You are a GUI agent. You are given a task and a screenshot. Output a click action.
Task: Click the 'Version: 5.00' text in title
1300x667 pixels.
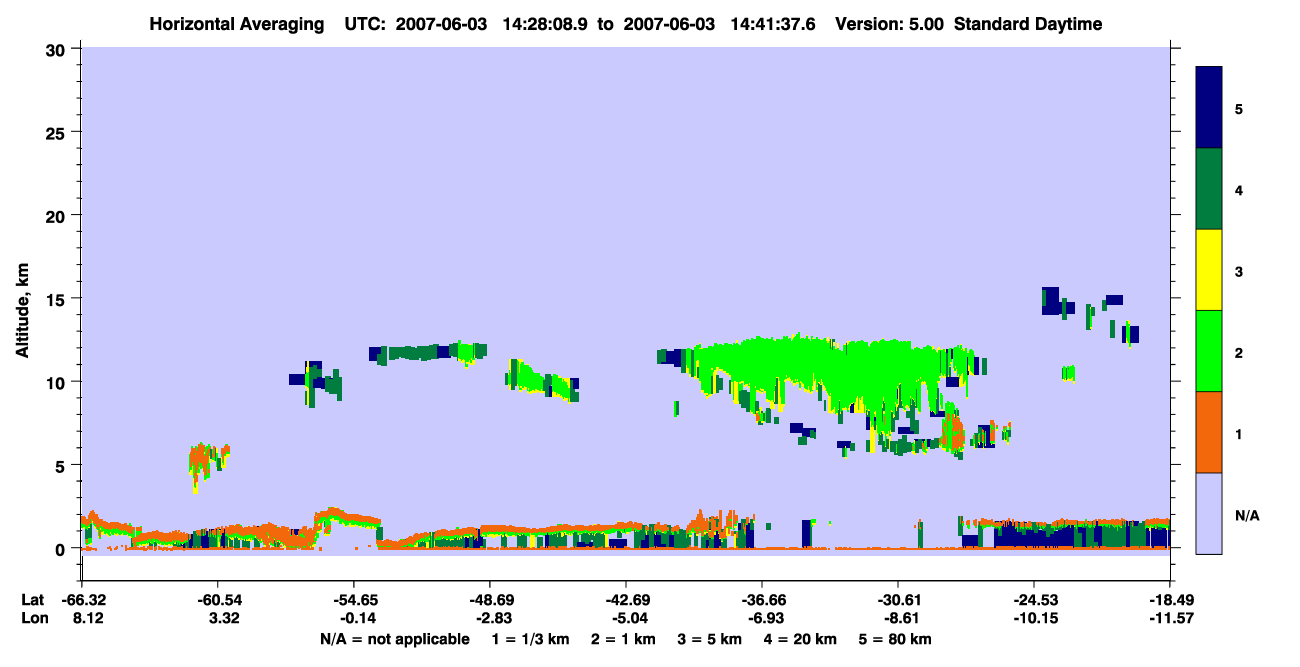(x=888, y=24)
